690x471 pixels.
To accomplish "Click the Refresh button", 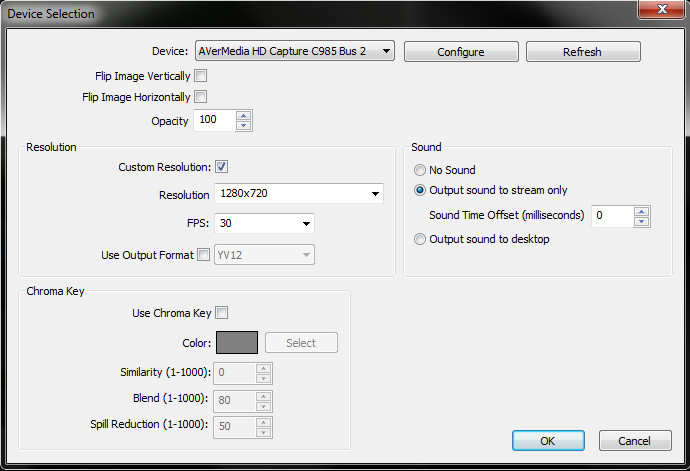I will (583, 52).
